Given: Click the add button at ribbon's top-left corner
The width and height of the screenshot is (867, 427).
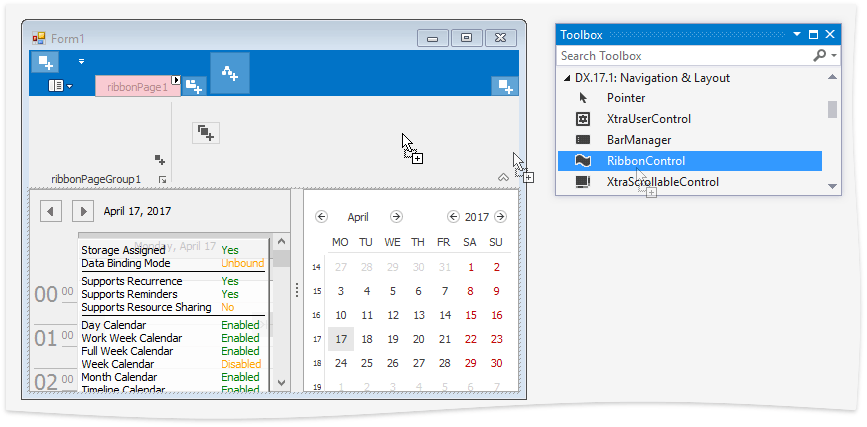Looking at the screenshot, I should point(46,63).
